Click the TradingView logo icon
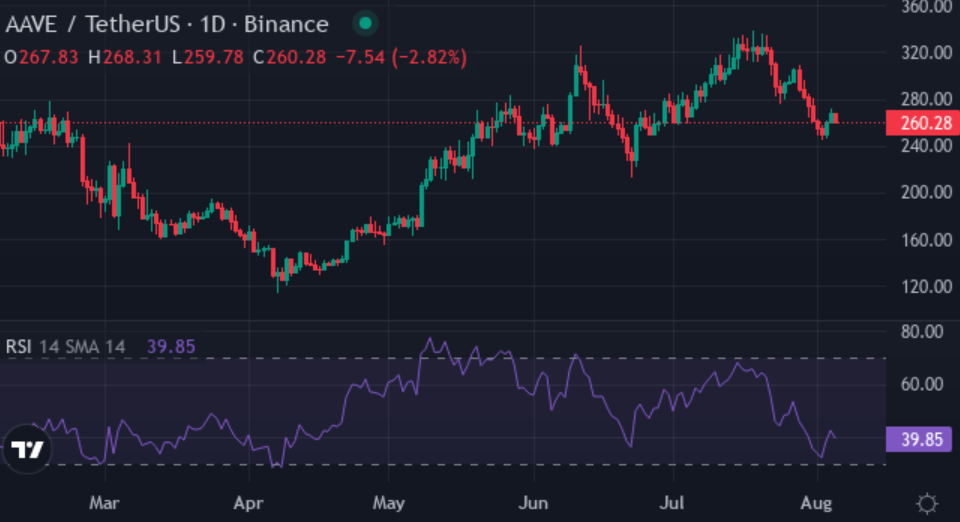This screenshot has width=960, height=522. click(x=28, y=450)
